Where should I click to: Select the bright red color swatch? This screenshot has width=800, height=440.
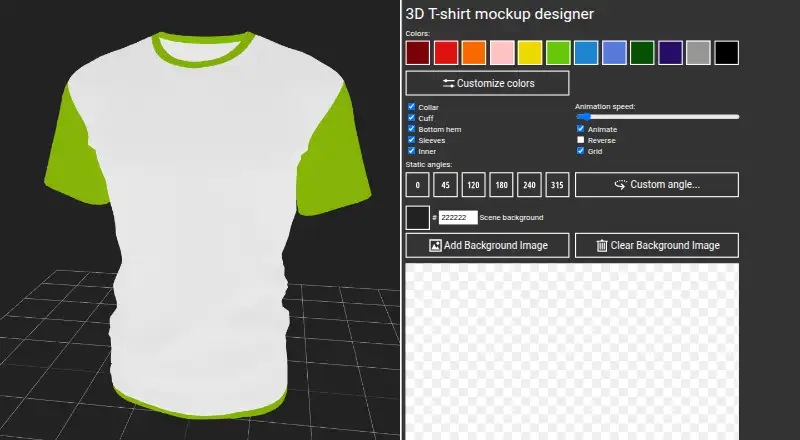point(446,53)
